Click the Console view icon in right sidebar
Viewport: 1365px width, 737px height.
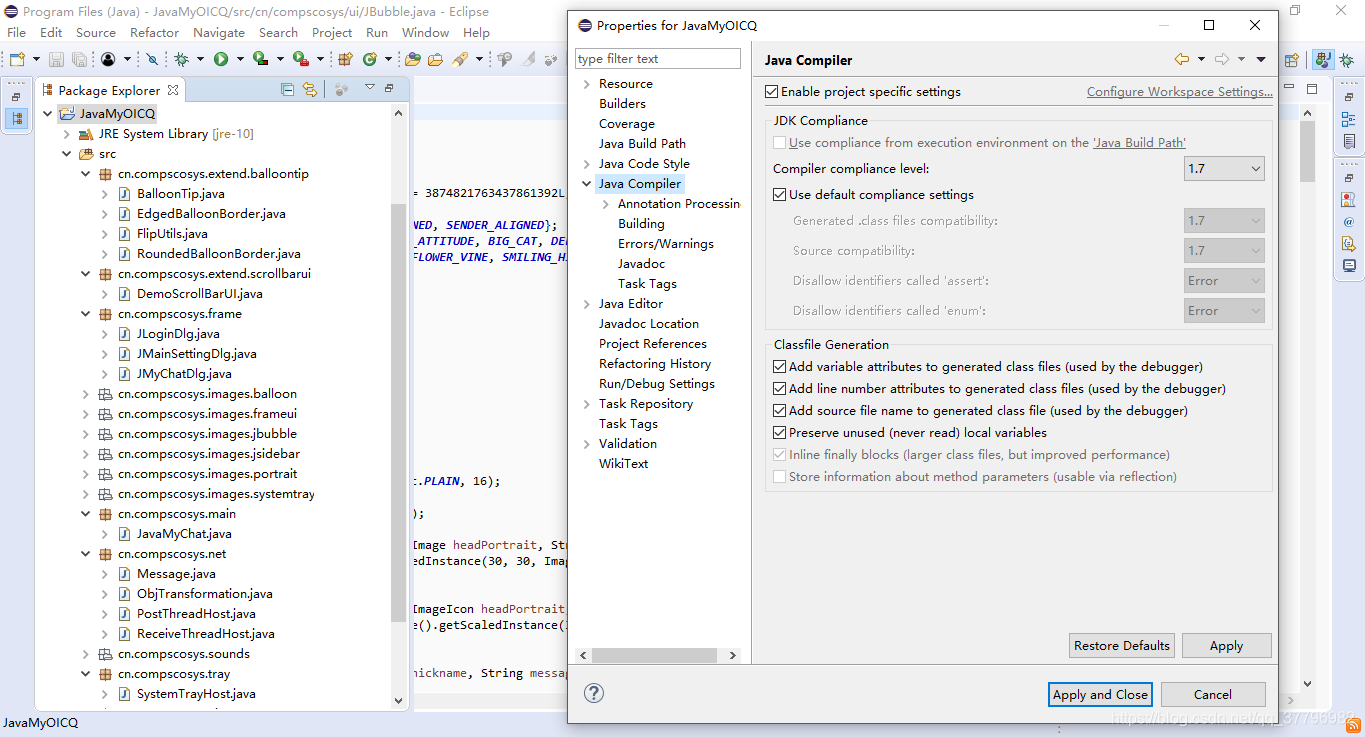(x=1349, y=265)
